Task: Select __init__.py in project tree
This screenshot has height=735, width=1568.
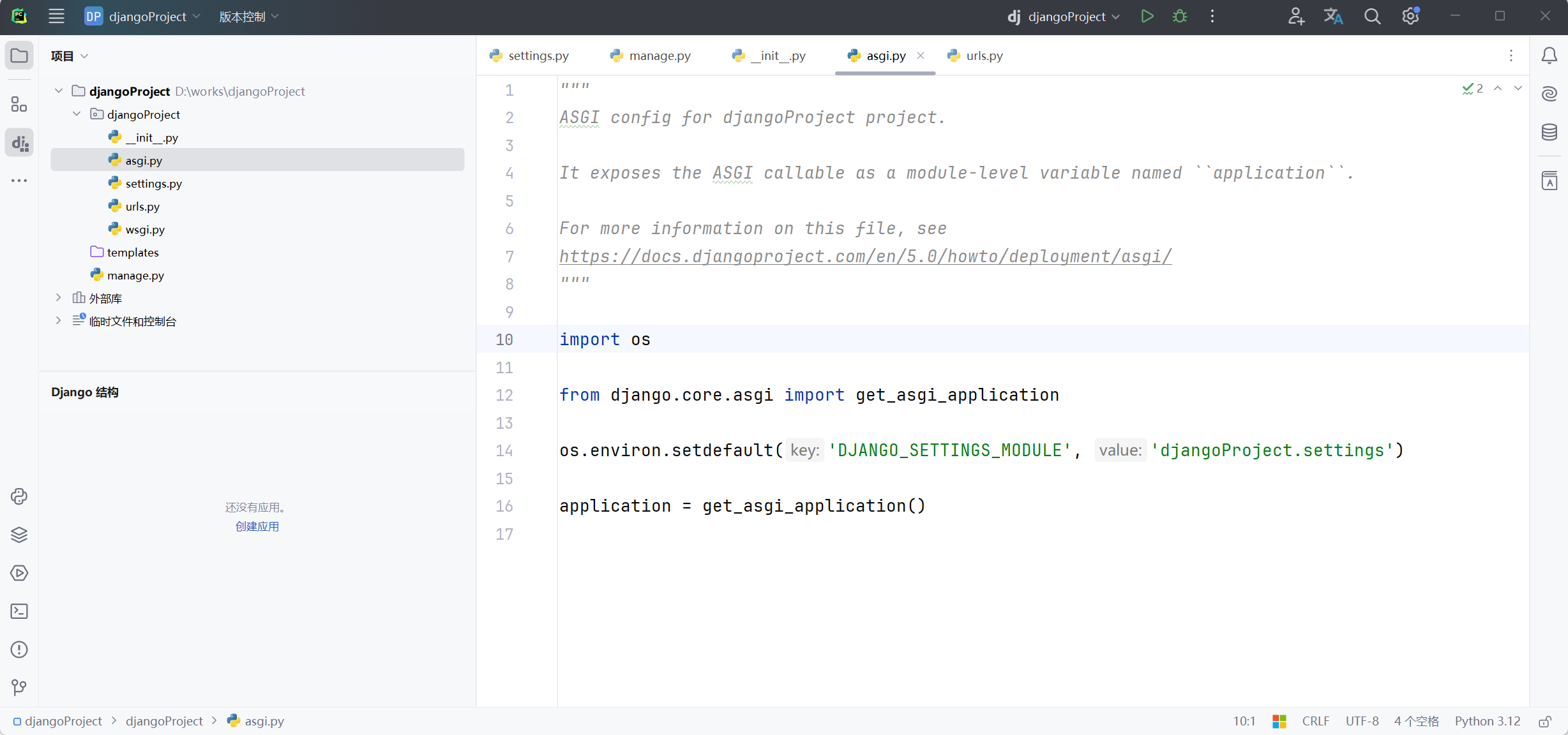Action: coord(257,137)
